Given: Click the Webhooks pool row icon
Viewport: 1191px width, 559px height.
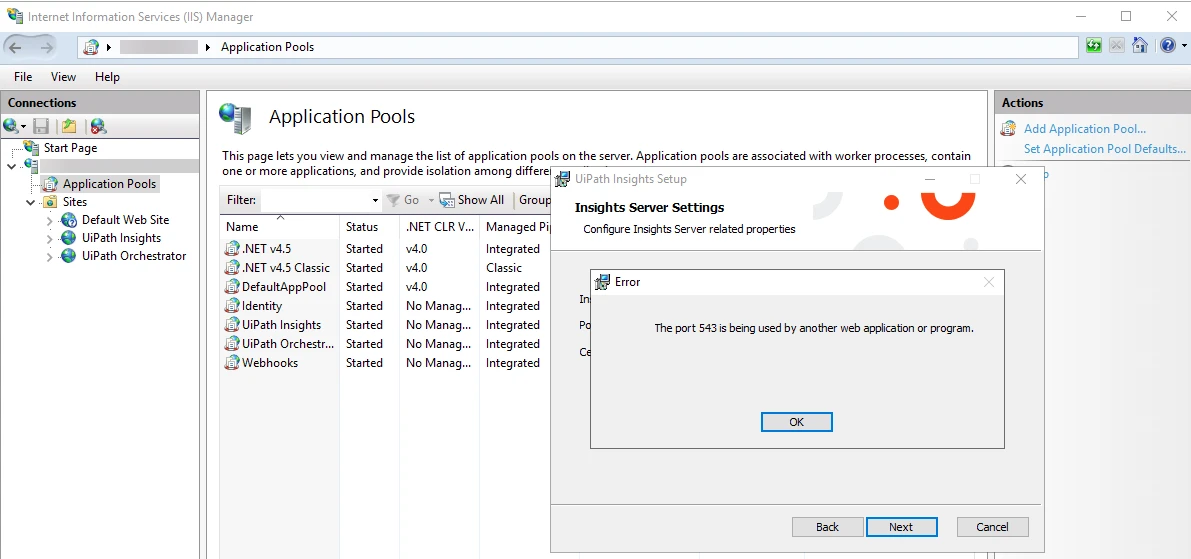Looking at the screenshot, I should click(232, 362).
